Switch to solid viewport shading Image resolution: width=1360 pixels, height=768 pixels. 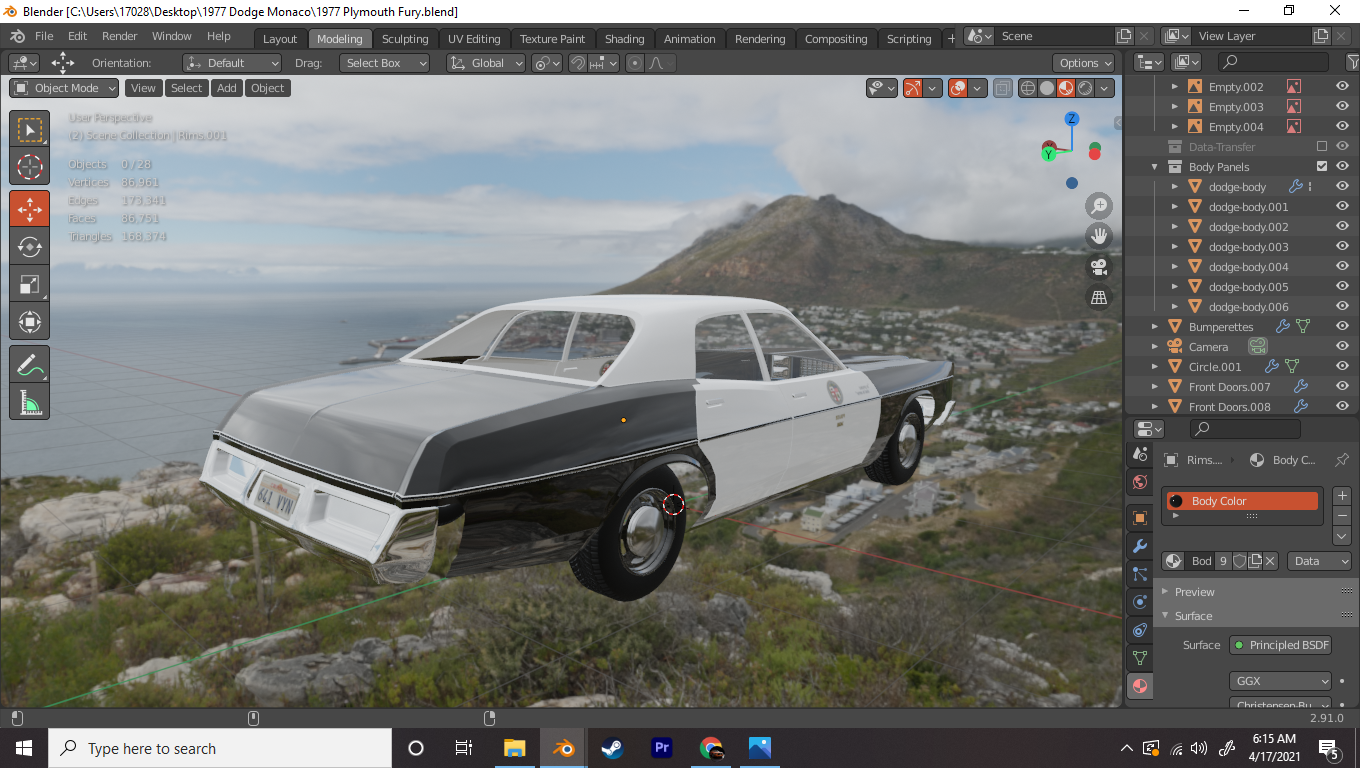[x=1047, y=88]
